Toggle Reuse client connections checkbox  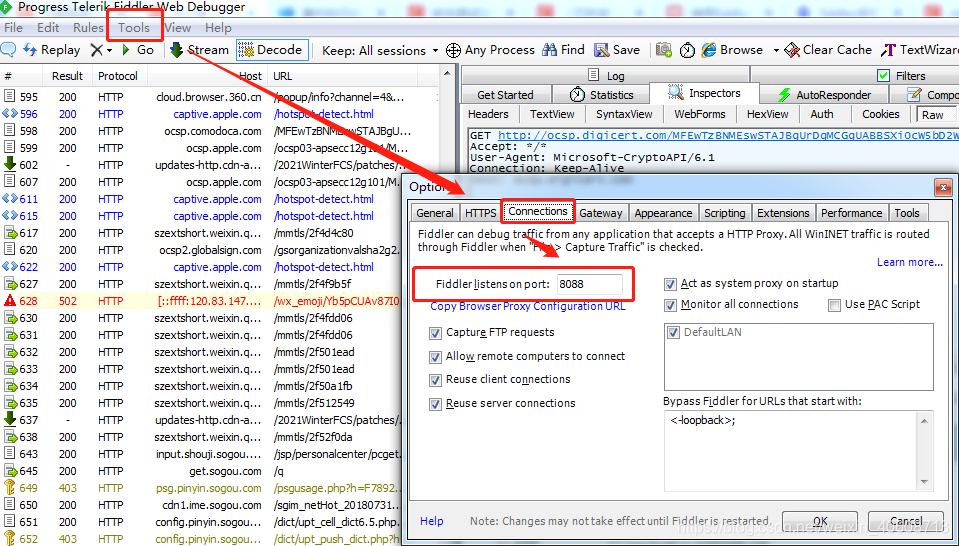point(435,380)
